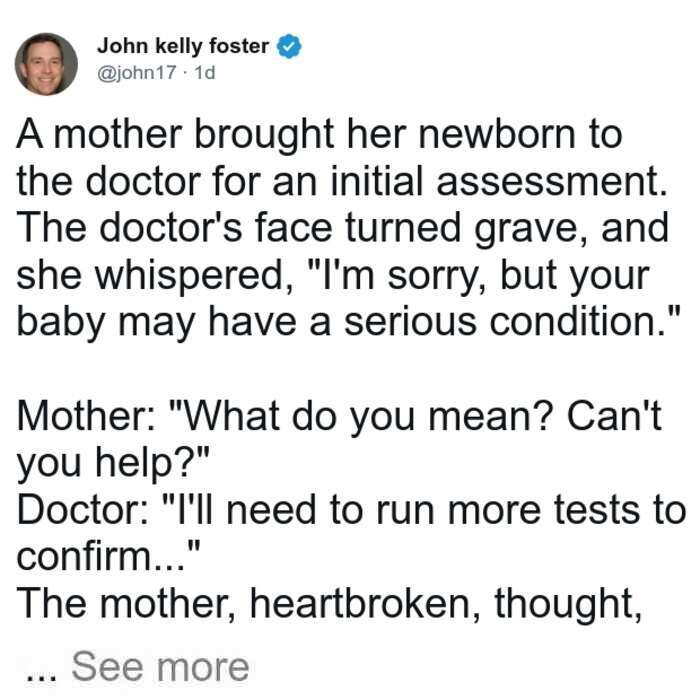The height and width of the screenshot is (700, 700).
Task: Visit the @john17 handle
Action: 137,72
